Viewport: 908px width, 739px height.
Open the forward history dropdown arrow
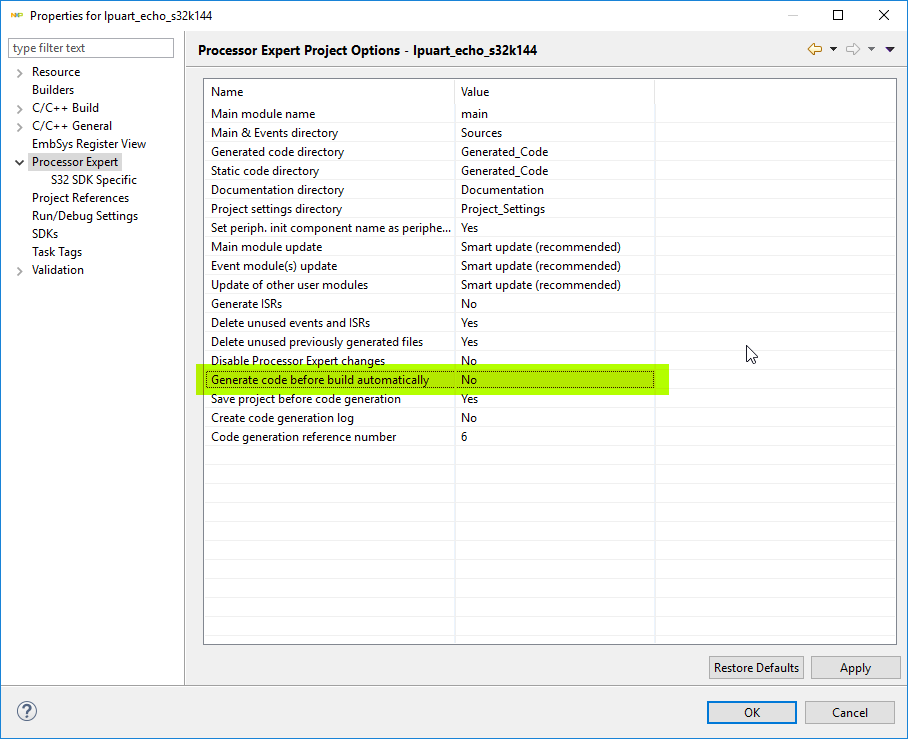point(871,49)
